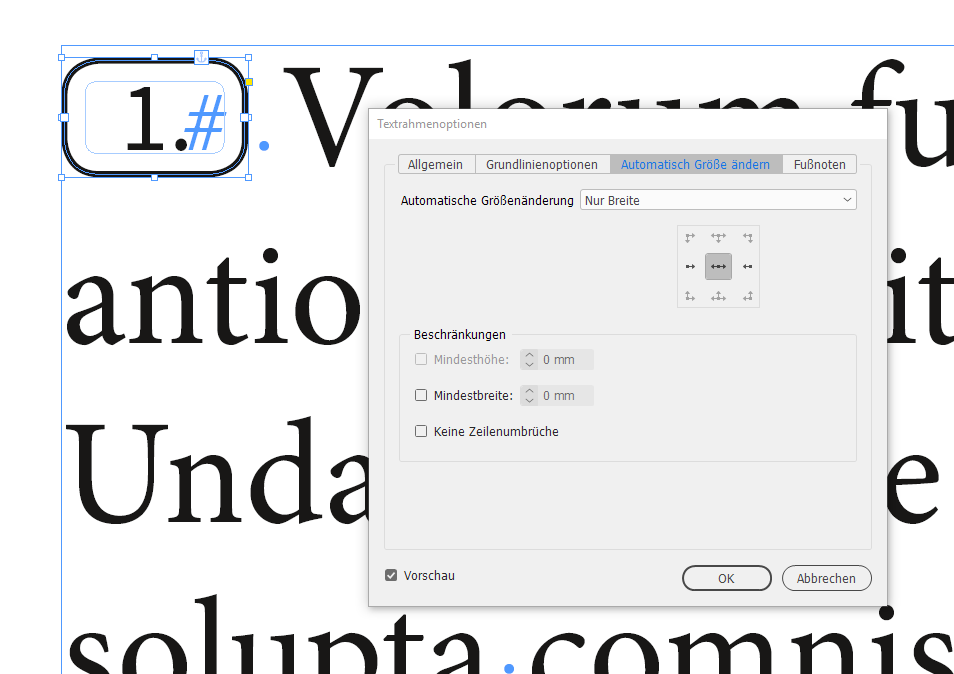Image resolution: width=954 pixels, height=674 pixels.
Task: Cancel dialog with Abbrechen button
Action: (x=827, y=578)
